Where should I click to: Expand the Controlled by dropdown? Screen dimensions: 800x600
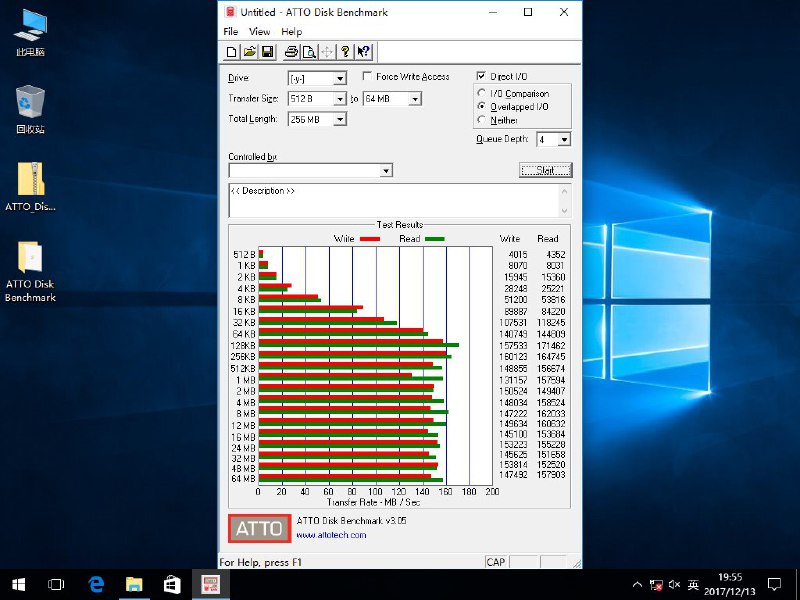386,170
